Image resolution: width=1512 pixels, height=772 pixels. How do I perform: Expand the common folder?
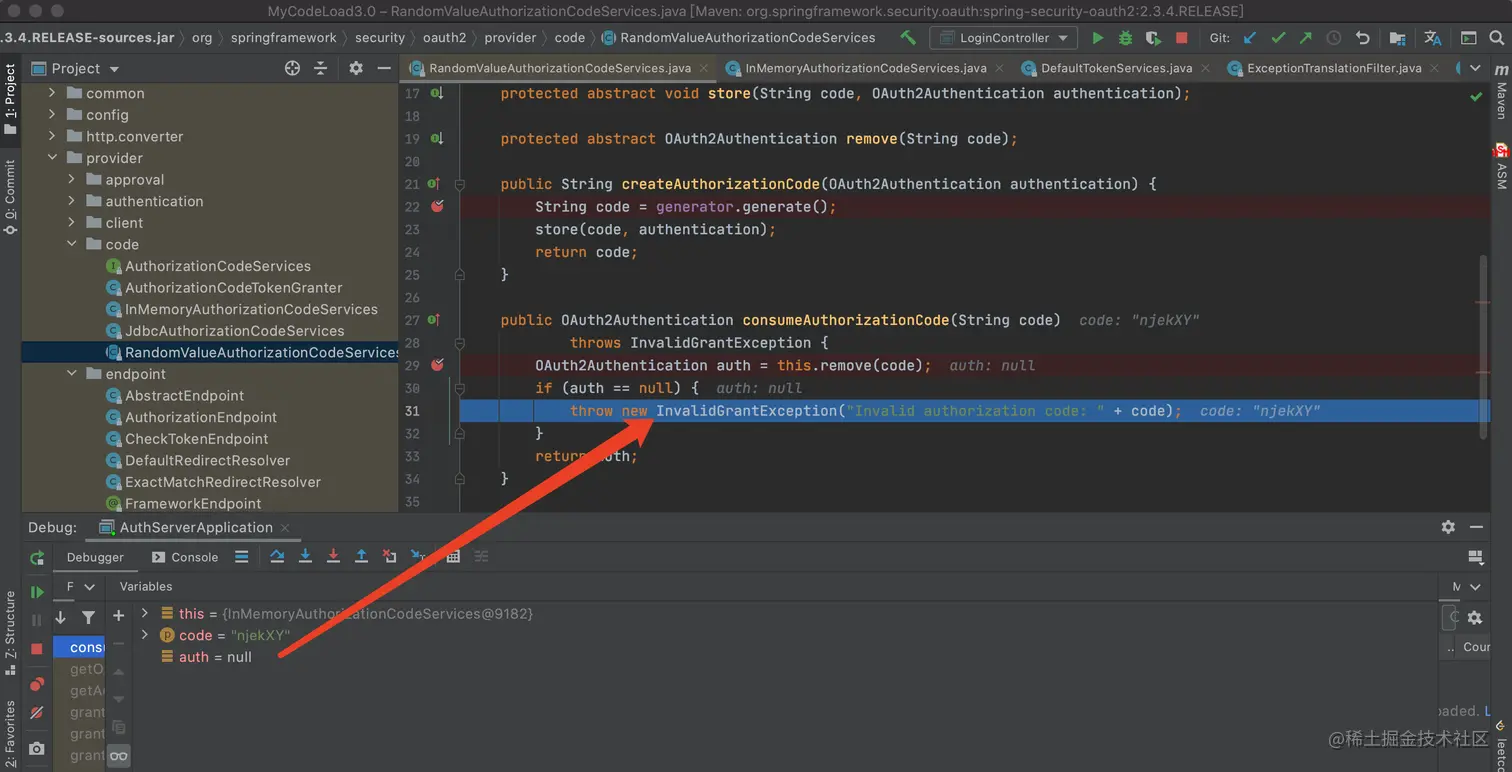(x=52, y=93)
